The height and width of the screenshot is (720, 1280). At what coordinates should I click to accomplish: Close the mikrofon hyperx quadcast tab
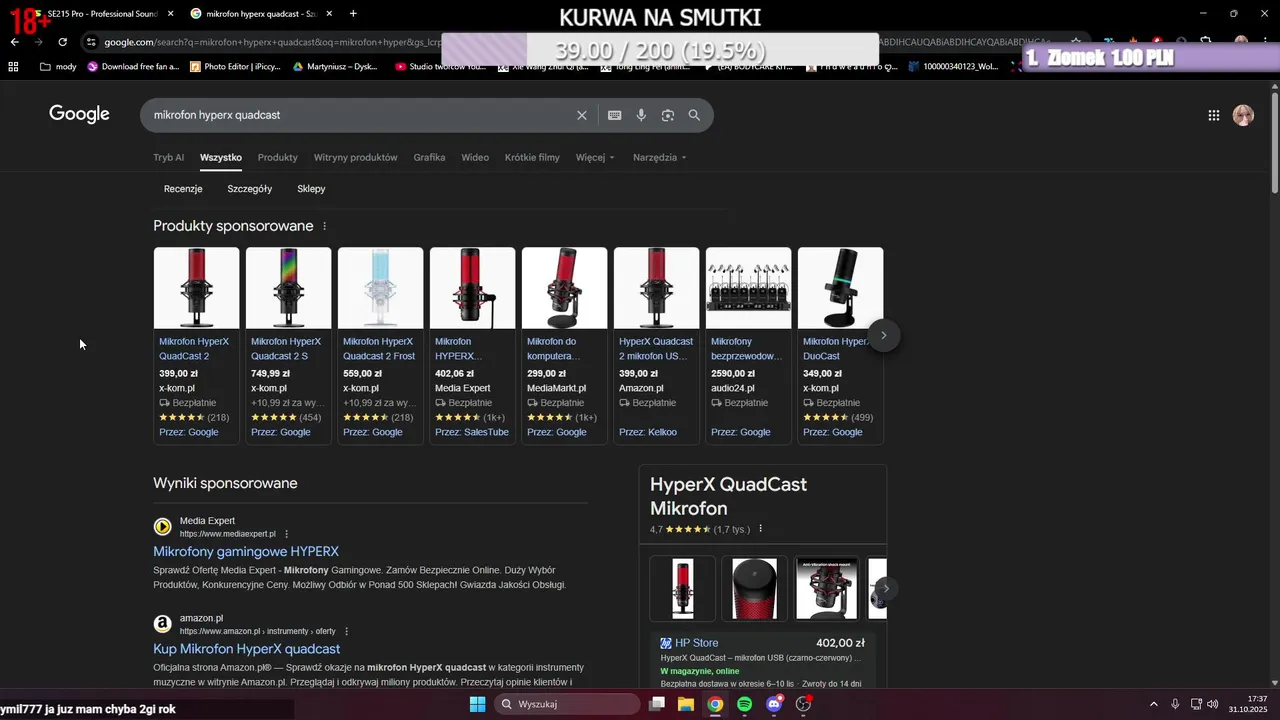click(x=329, y=14)
